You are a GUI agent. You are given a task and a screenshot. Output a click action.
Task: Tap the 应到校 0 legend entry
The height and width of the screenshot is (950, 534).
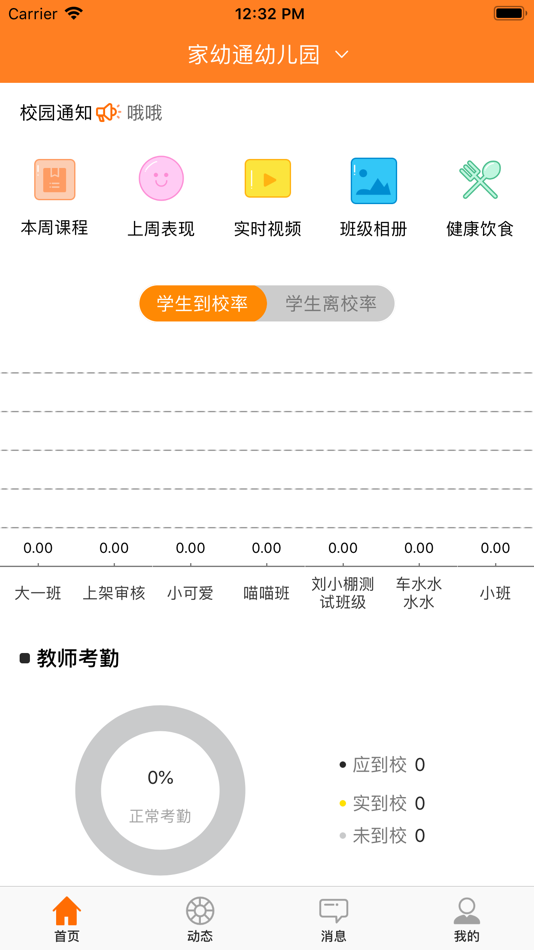tap(382, 765)
